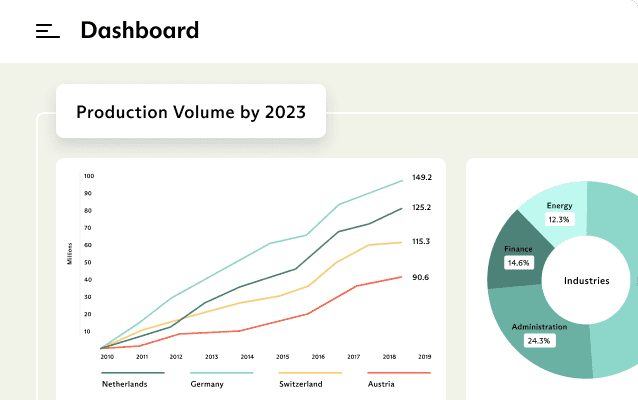Click the Dashboard page title
This screenshot has height=400, width=638.
tap(140, 30)
